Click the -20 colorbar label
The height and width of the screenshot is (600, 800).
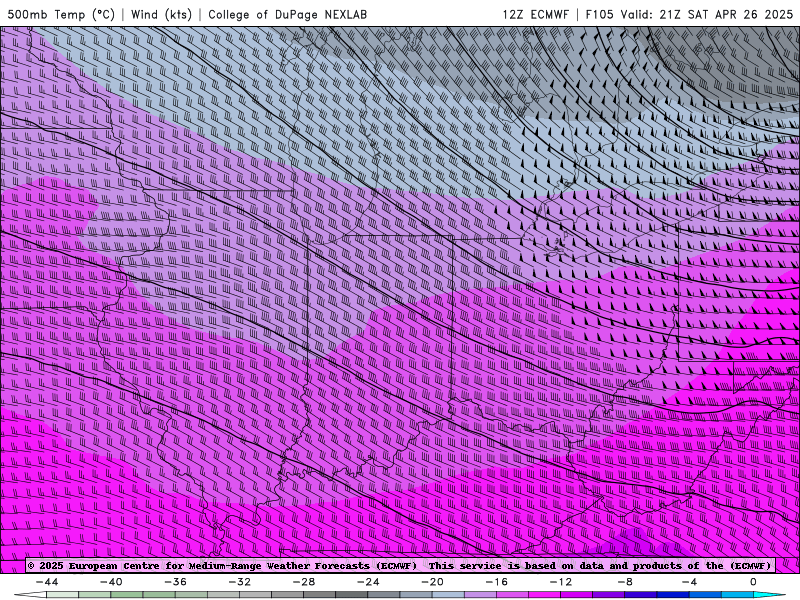(433, 582)
